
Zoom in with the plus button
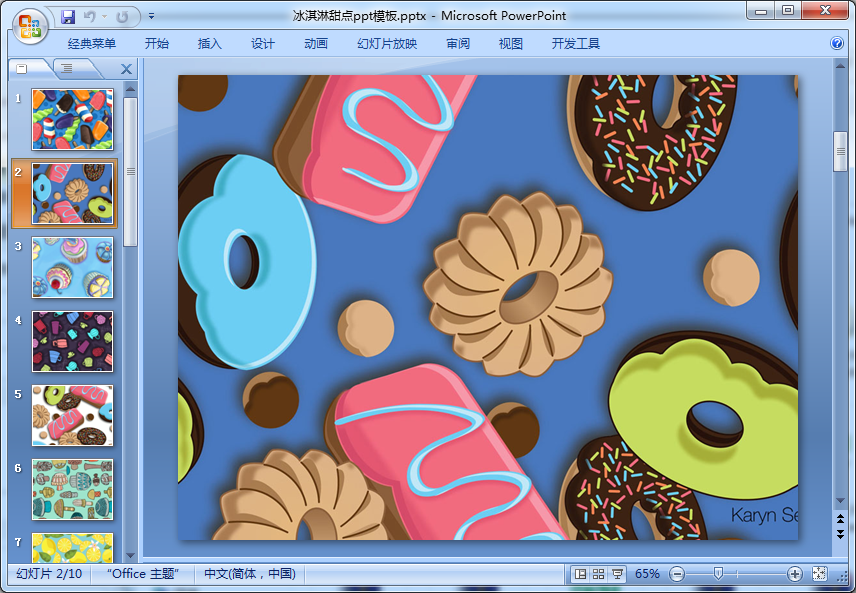tap(795, 574)
